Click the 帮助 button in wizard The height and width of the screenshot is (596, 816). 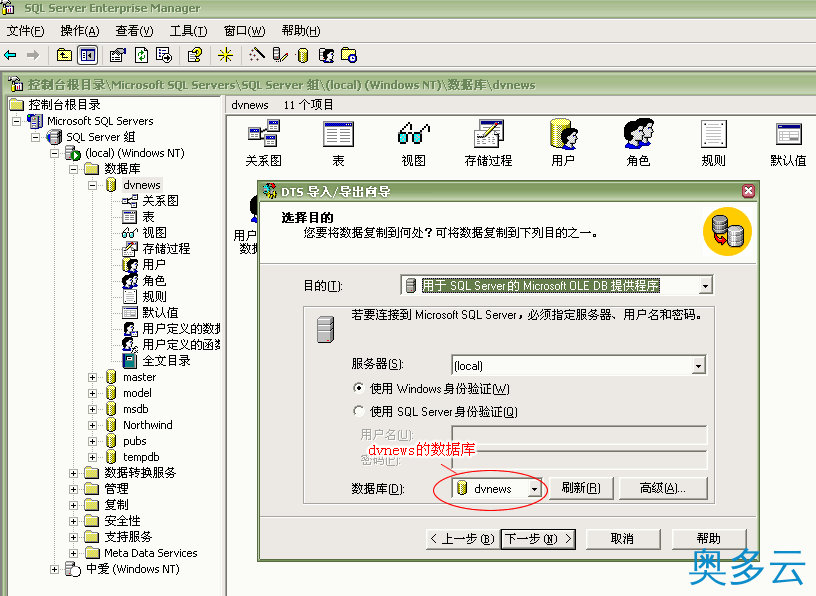coord(708,539)
